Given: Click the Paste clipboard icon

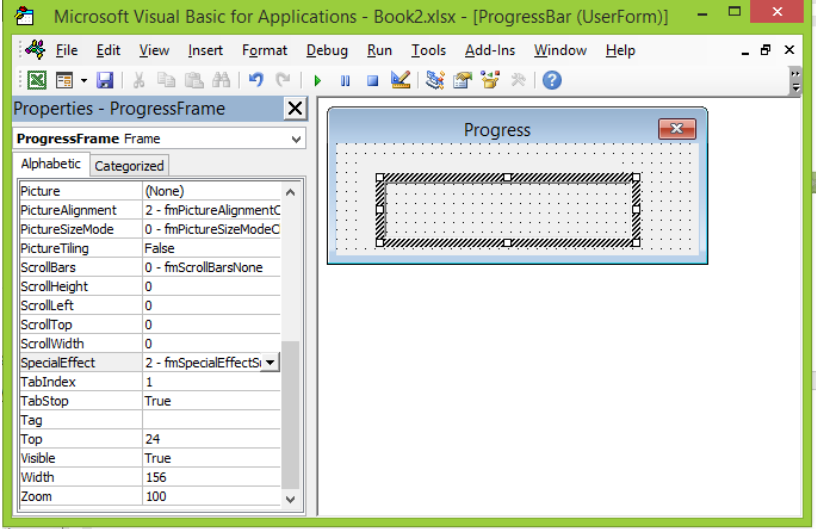Looking at the screenshot, I should click(x=194, y=80).
